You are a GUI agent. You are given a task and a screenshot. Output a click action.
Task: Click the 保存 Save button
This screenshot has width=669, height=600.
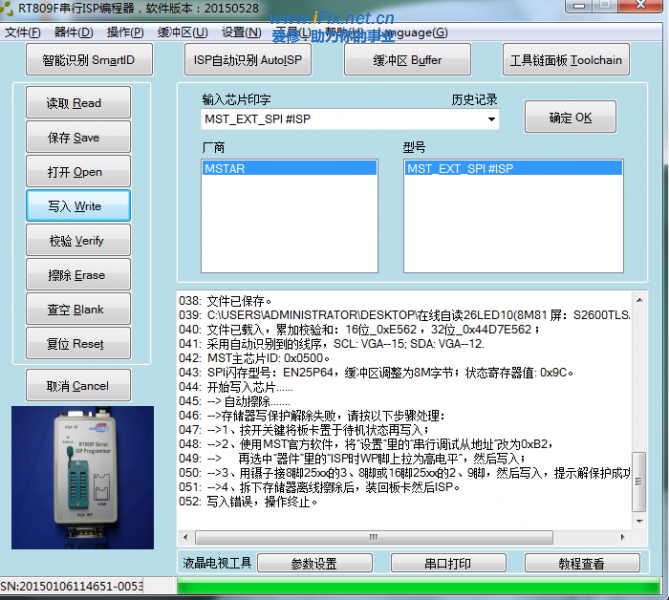pos(79,137)
